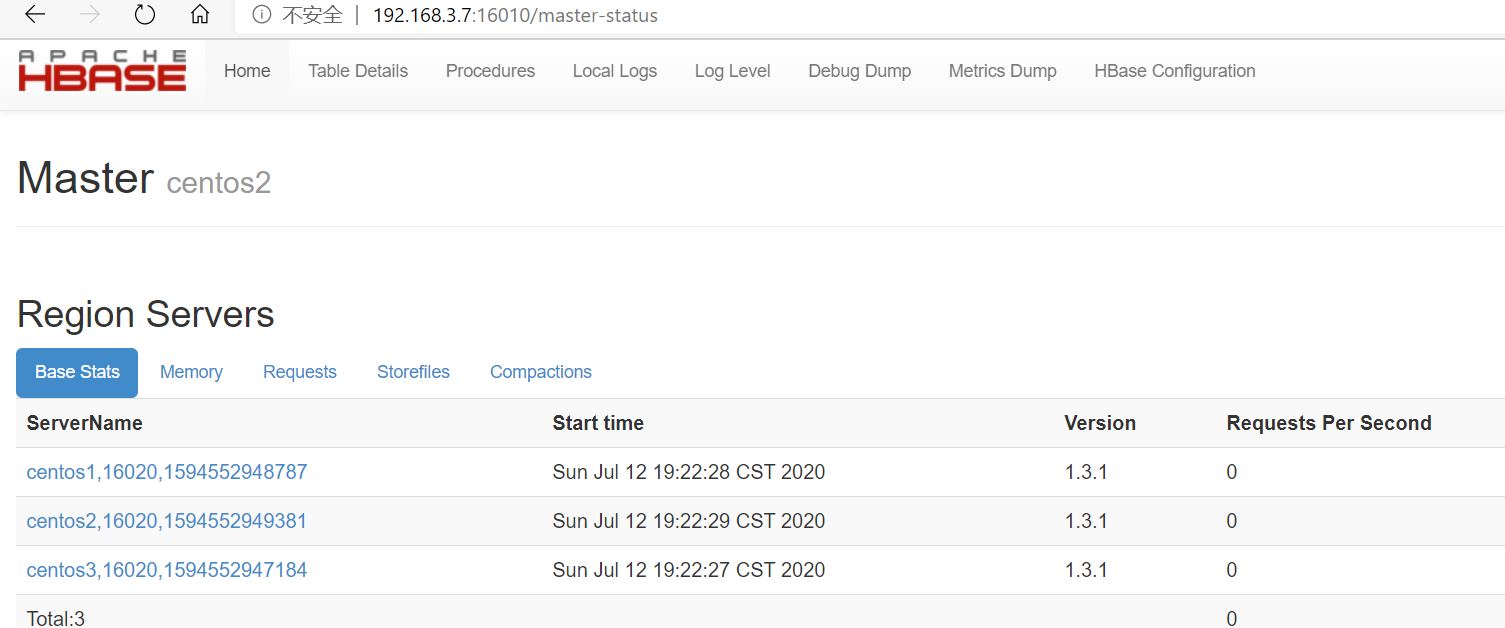
Task: Open the centos1 region server link
Action: pyautogui.click(x=167, y=472)
